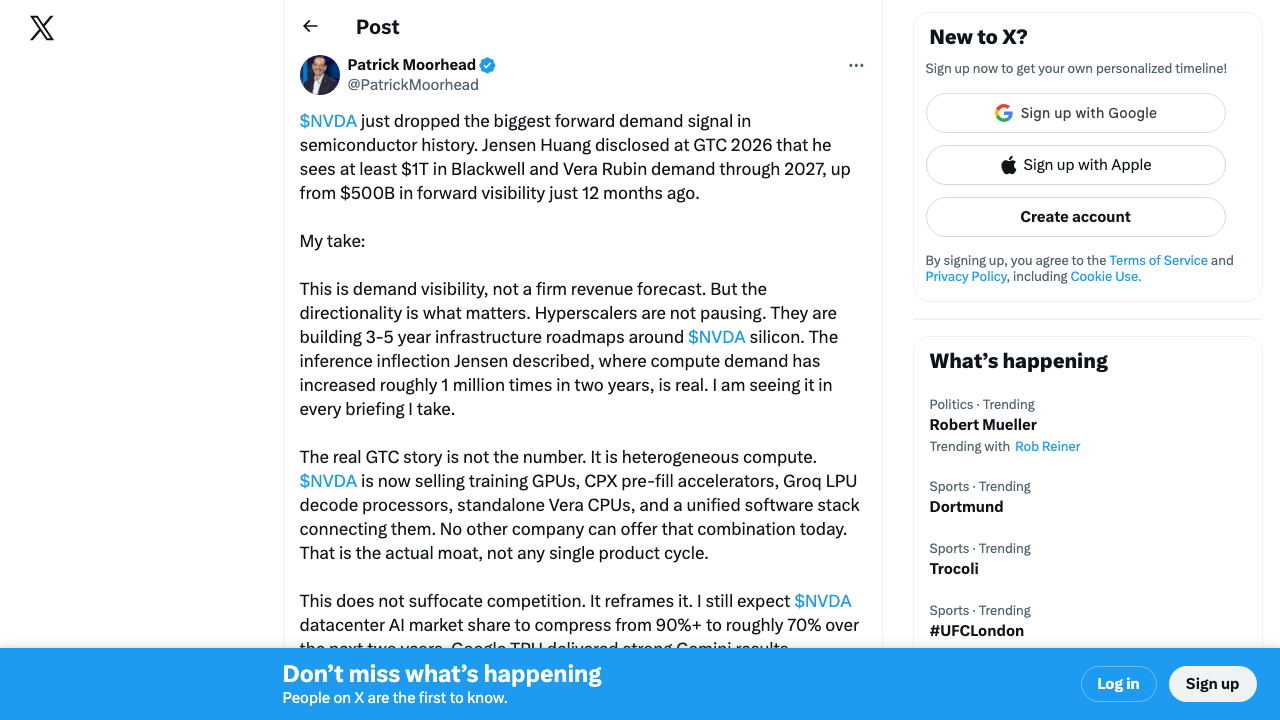Viewport: 1280px width, 720px height.
Task: Open the Trocoli trending topic
Action: pos(954,569)
